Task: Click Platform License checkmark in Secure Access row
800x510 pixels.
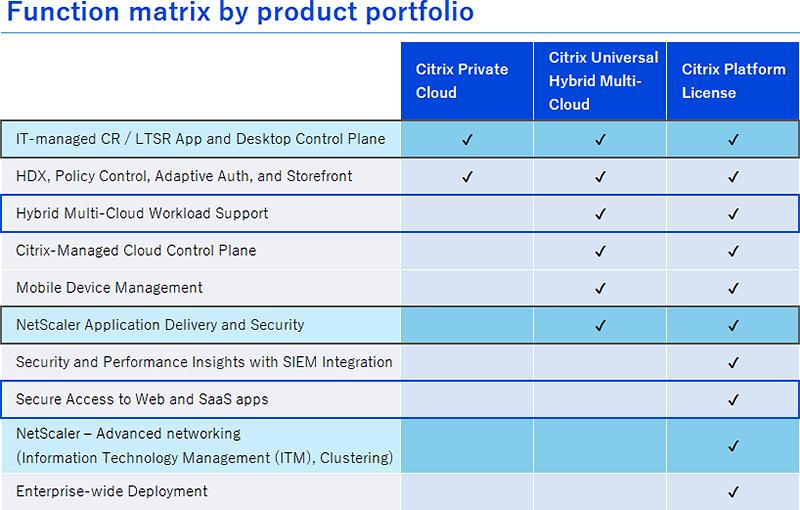Action: coord(734,400)
